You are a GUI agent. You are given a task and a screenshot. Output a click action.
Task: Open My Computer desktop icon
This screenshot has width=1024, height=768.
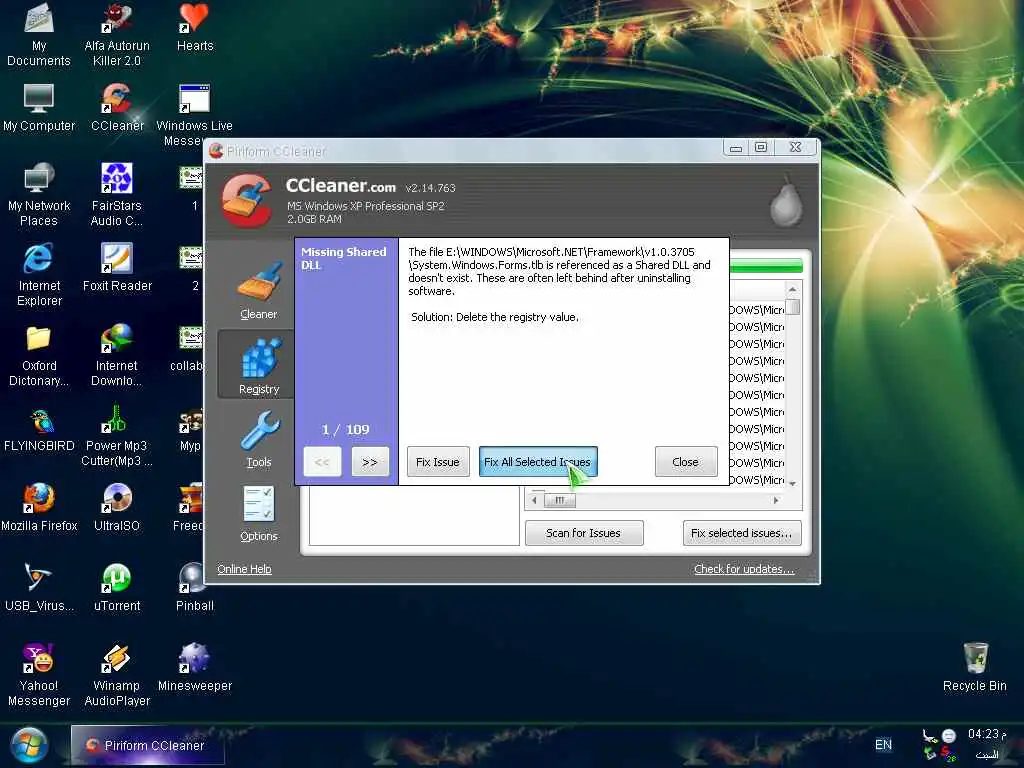[x=39, y=108]
